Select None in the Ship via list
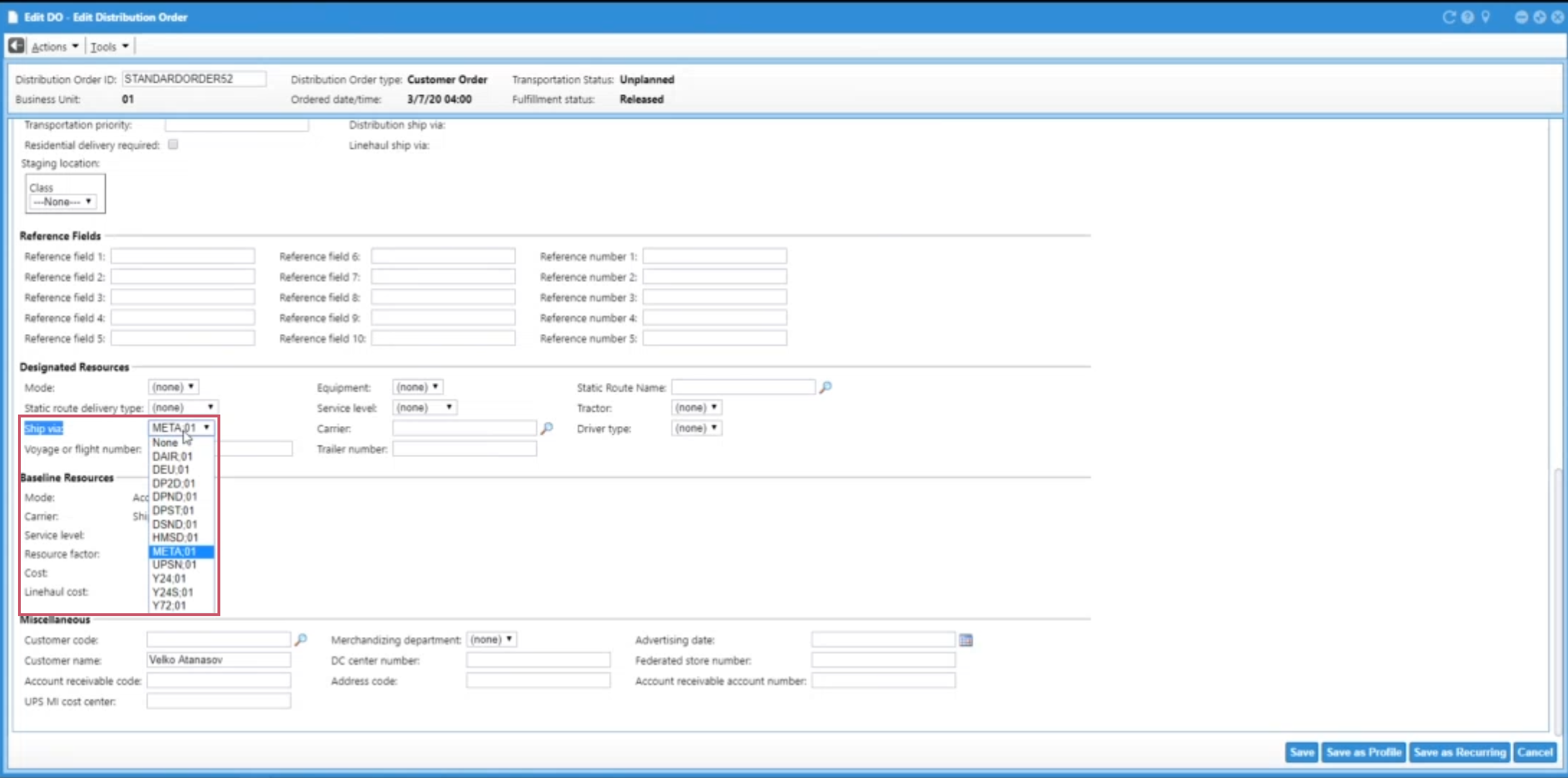 [181, 443]
